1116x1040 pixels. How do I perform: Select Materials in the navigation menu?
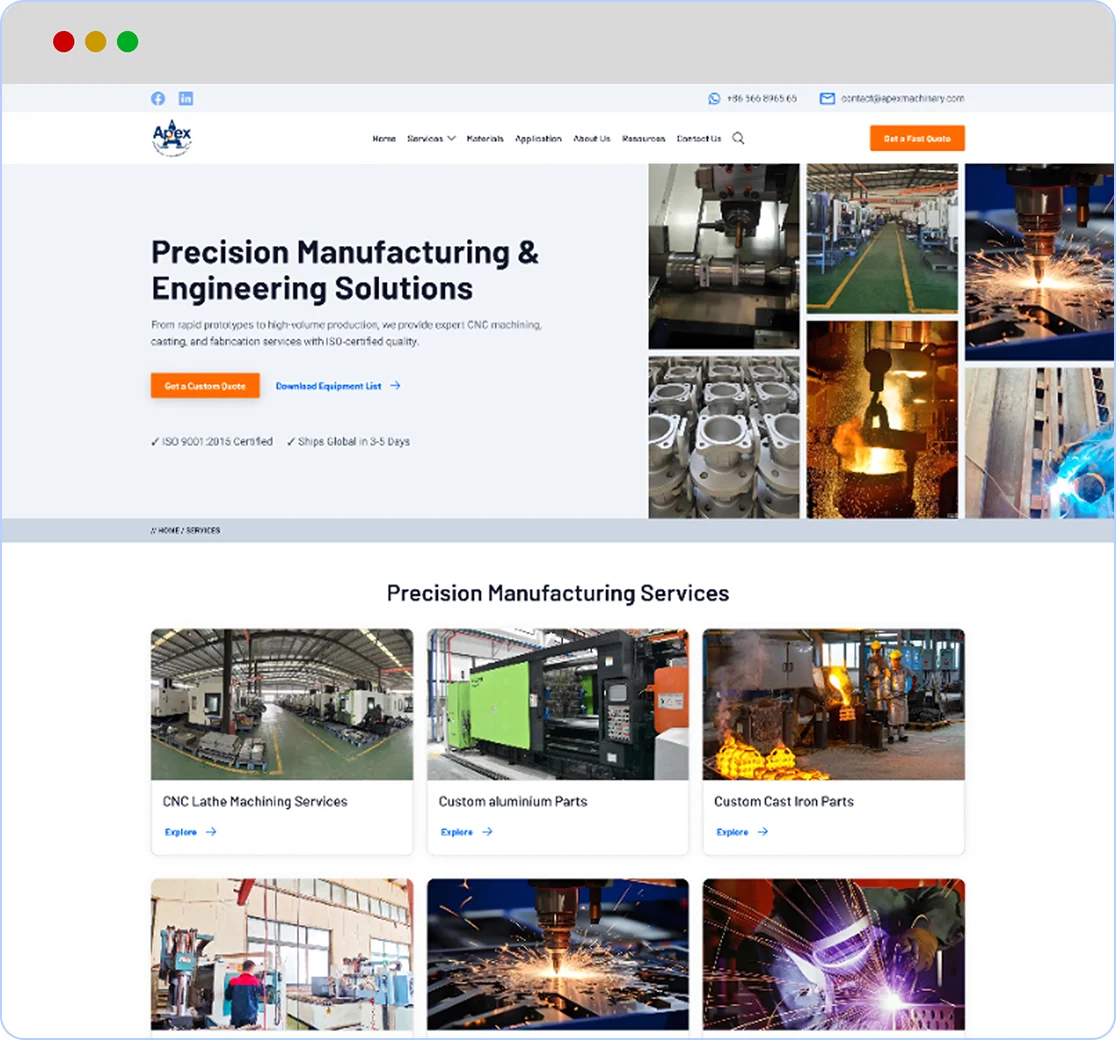485,138
